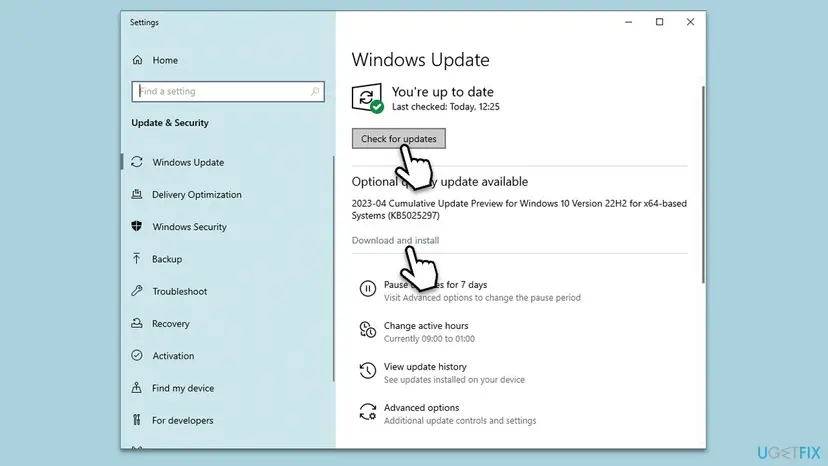Click the KB5025297 cumulative update description text

click(519, 209)
